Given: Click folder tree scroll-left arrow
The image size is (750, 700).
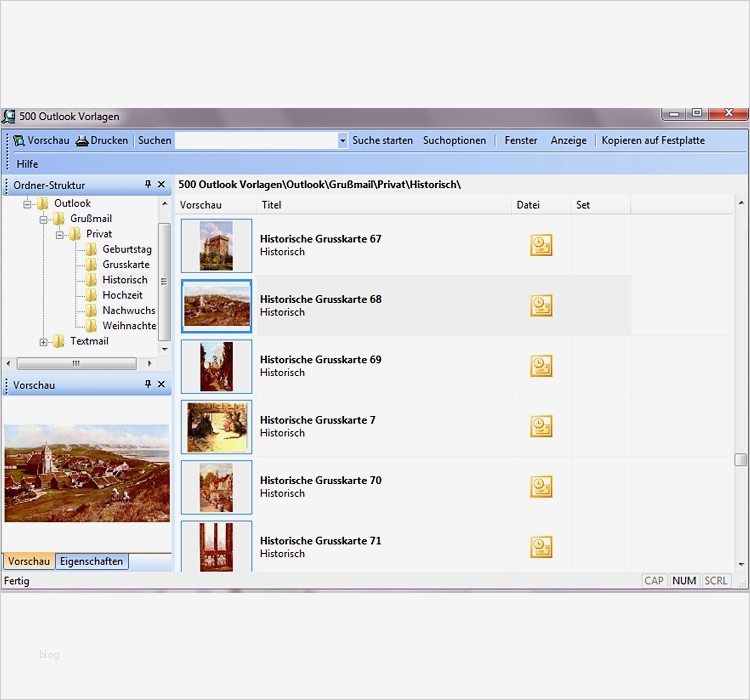Looking at the screenshot, I should (8, 363).
